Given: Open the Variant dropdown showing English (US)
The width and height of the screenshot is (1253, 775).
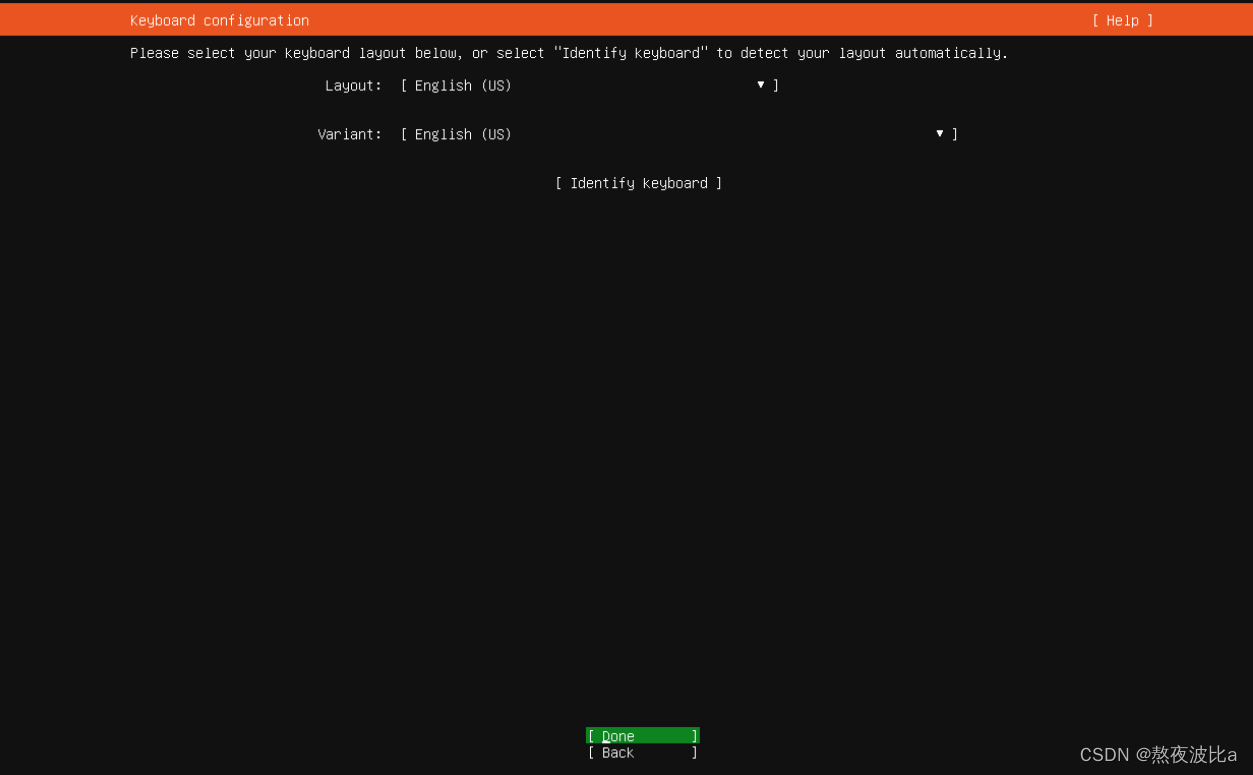Looking at the screenshot, I should click(x=679, y=134).
